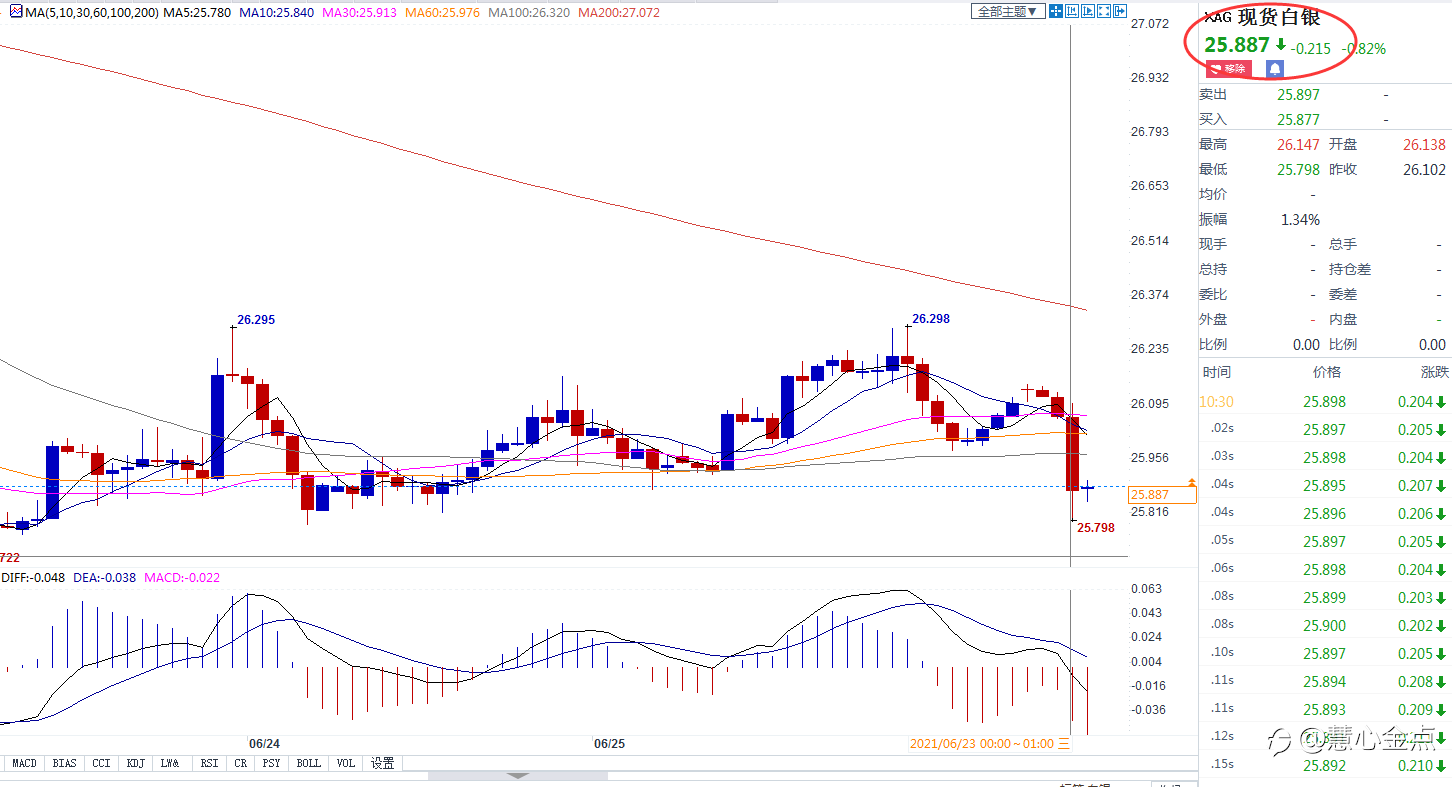This screenshot has height=787, width=1452.
Task: Open the 设置 indicator settings tab
Action: (383, 763)
